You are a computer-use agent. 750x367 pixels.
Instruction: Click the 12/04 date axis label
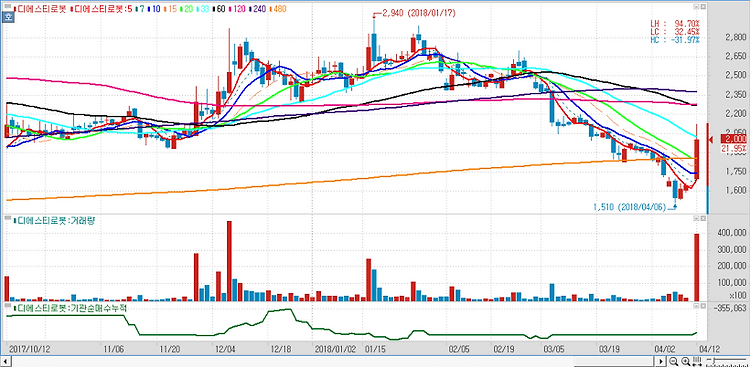[x=226, y=348]
